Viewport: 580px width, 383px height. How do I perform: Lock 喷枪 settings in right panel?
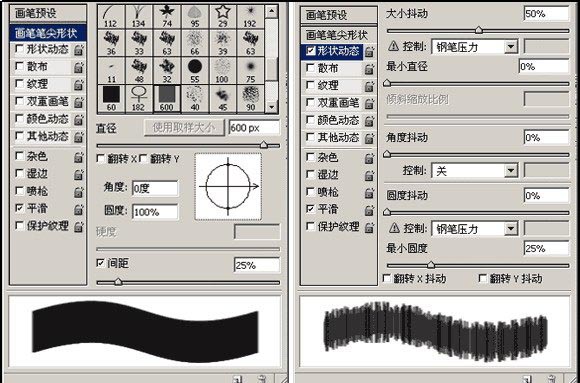(369, 193)
